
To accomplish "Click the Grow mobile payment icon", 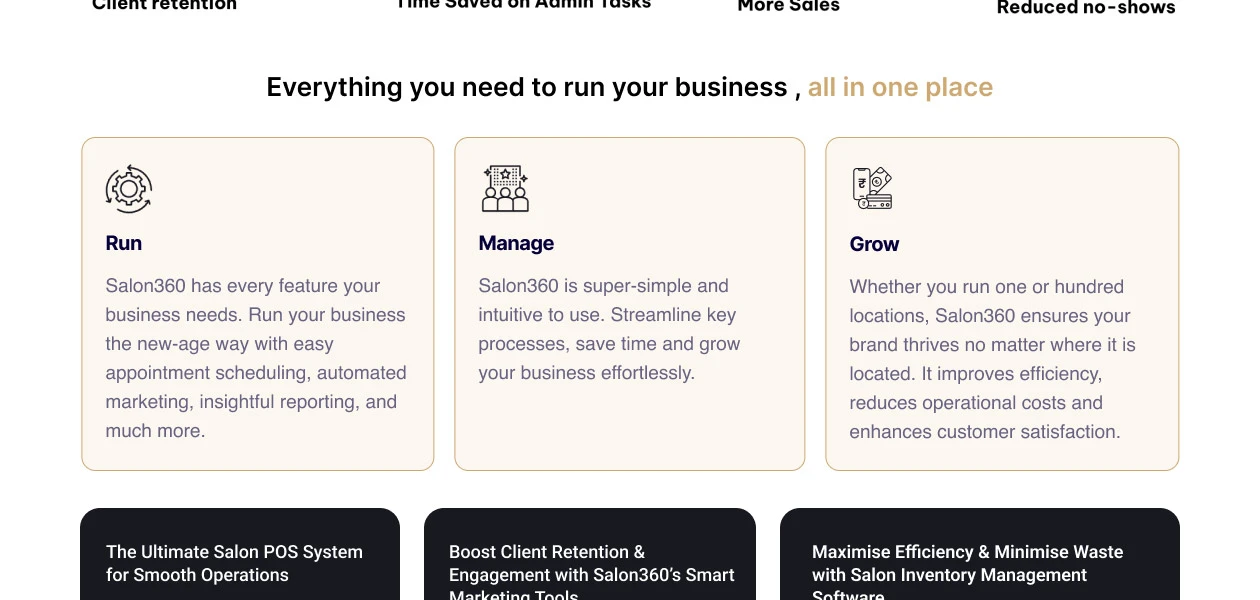I will tap(872, 188).
